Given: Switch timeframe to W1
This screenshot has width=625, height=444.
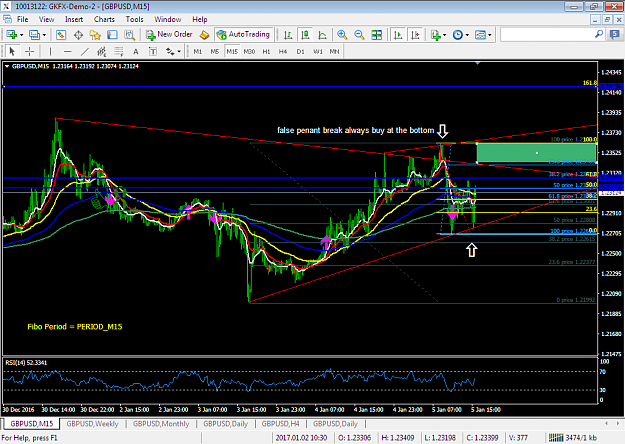Looking at the screenshot, I should [x=318, y=51].
